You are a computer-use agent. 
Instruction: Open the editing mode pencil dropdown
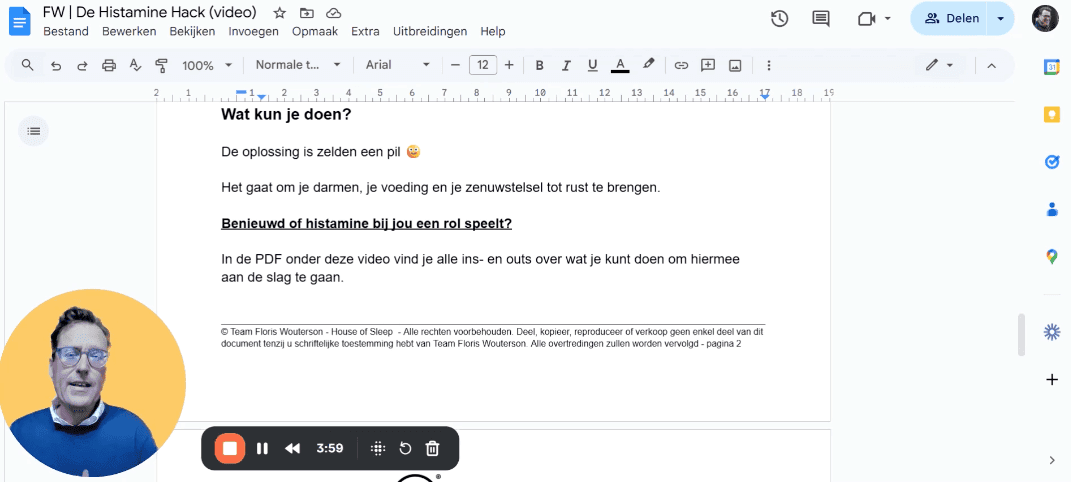[939, 65]
